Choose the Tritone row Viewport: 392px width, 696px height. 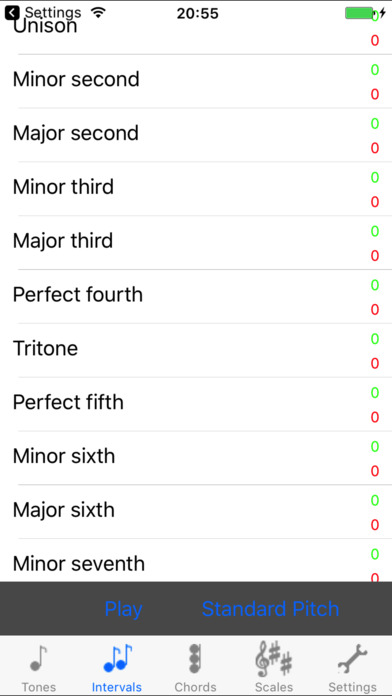pyautogui.click(x=196, y=351)
